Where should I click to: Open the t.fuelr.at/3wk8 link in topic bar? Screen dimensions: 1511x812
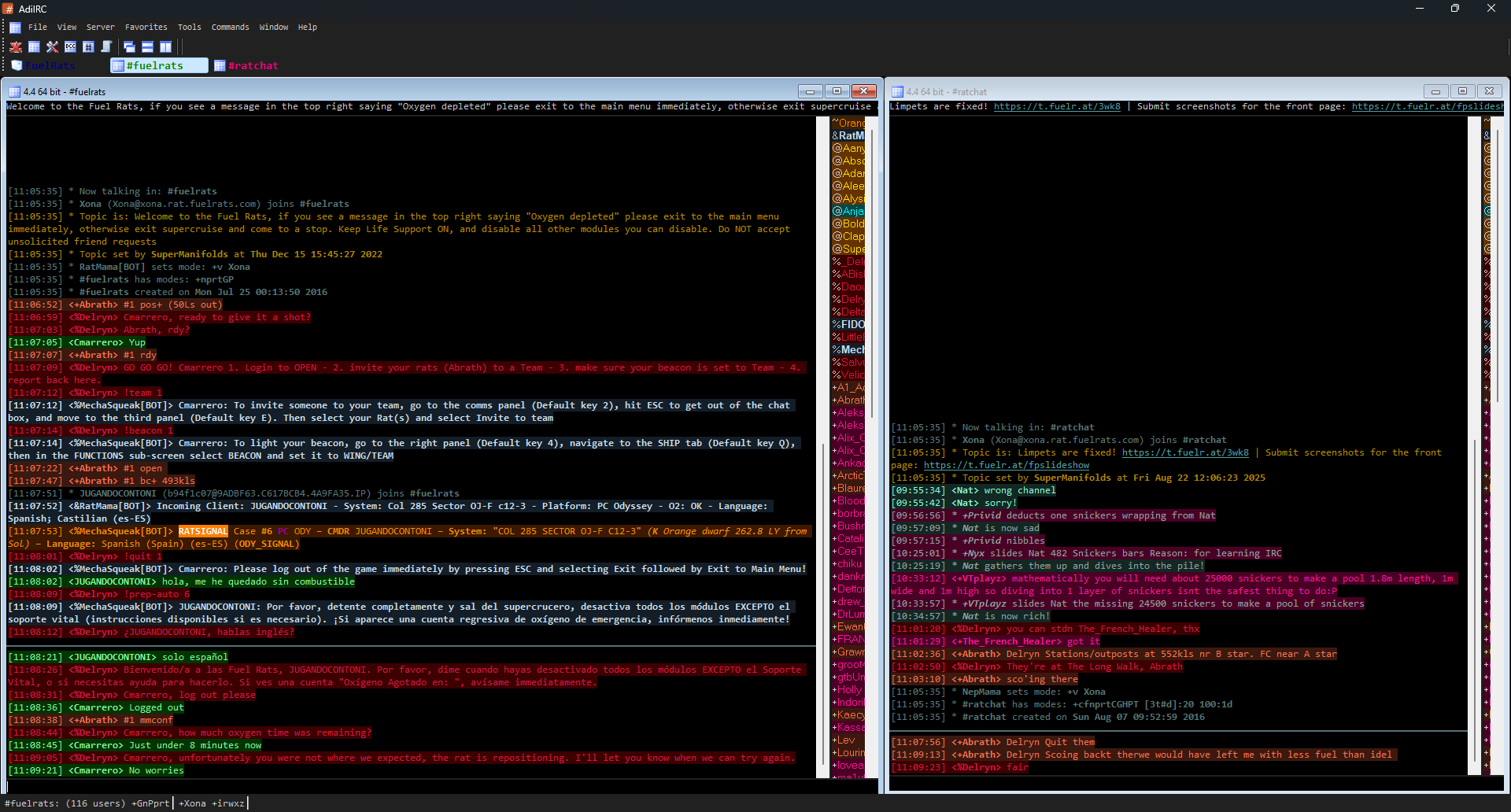coord(1056,107)
